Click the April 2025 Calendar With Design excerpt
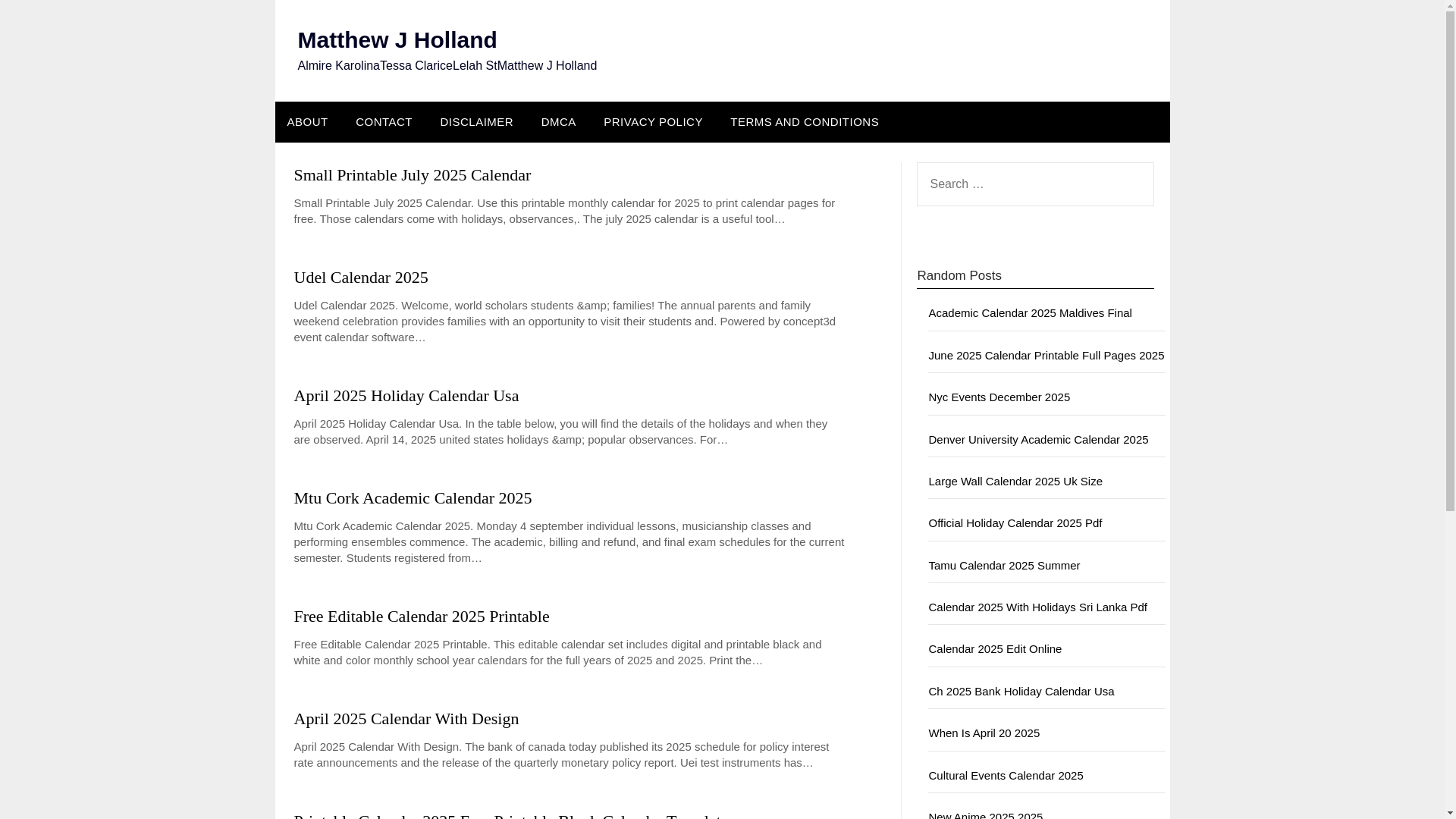1456x819 pixels. click(561, 755)
